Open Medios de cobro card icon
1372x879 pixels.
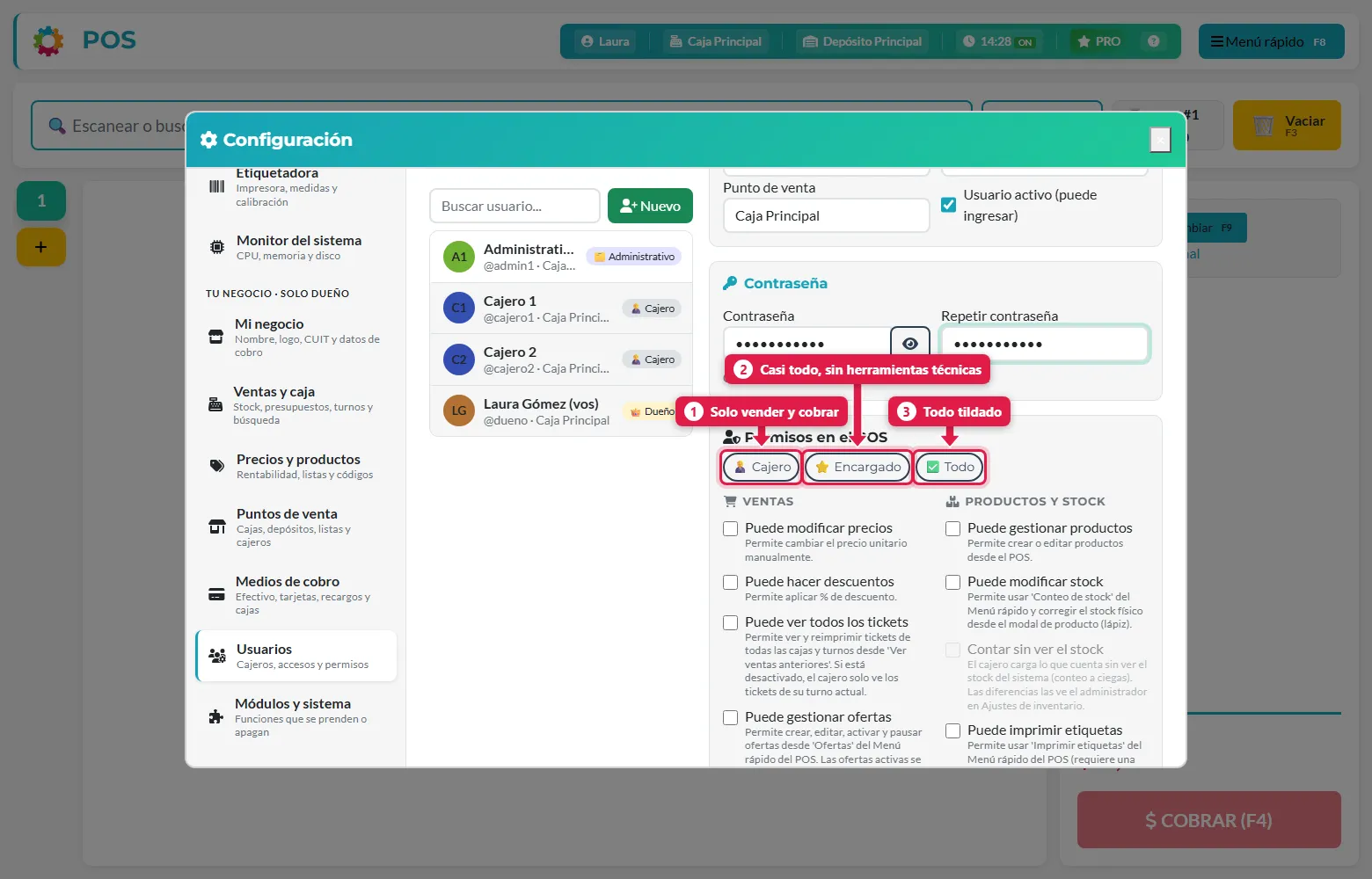click(216, 594)
